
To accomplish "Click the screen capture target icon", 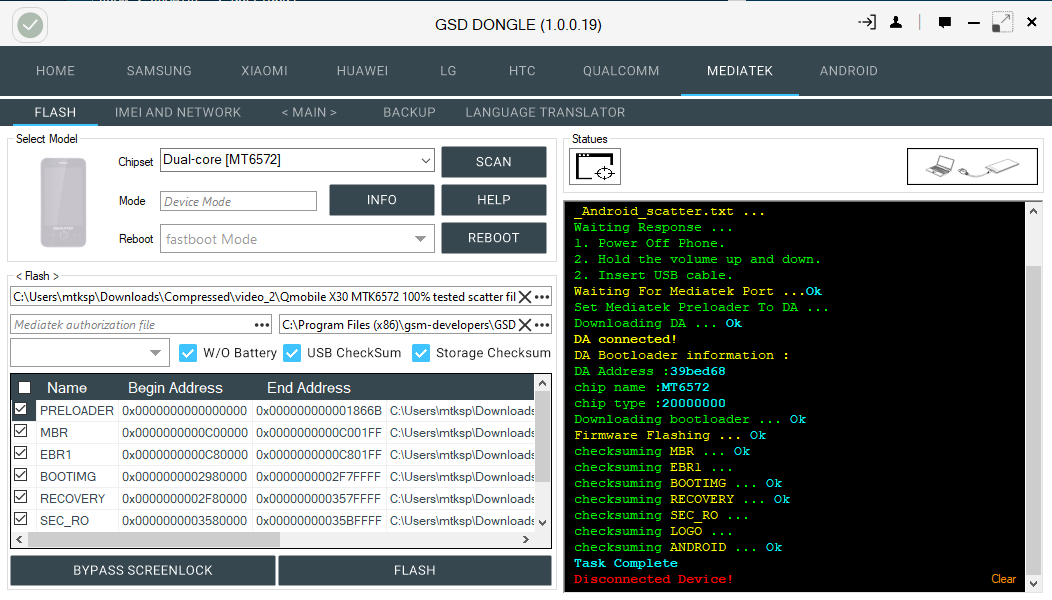I will click(x=595, y=166).
